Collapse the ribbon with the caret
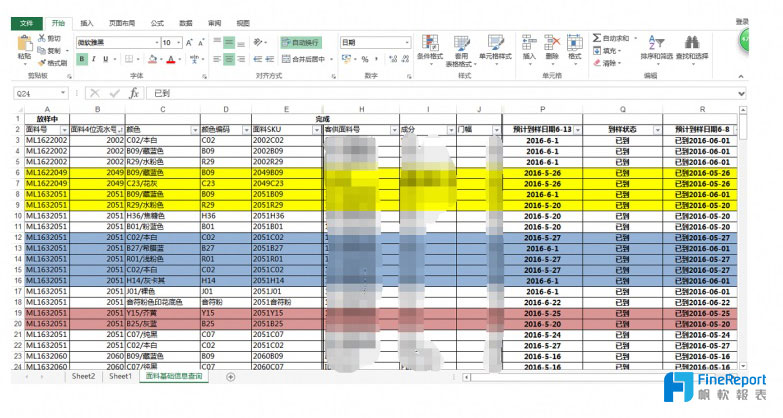Screen dimensions: 783x418 (x=741, y=76)
